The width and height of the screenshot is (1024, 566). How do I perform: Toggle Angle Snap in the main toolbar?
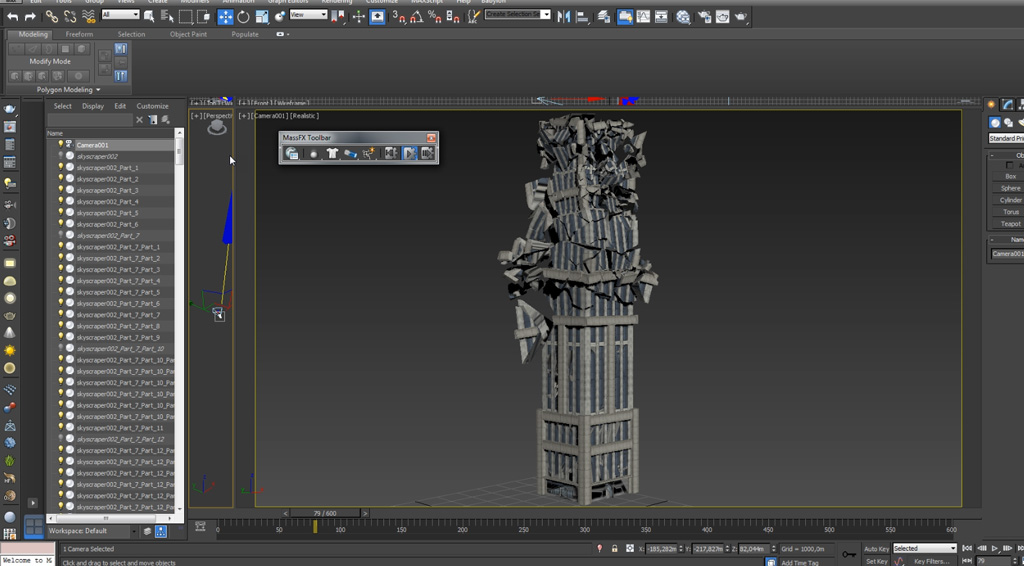(417, 17)
